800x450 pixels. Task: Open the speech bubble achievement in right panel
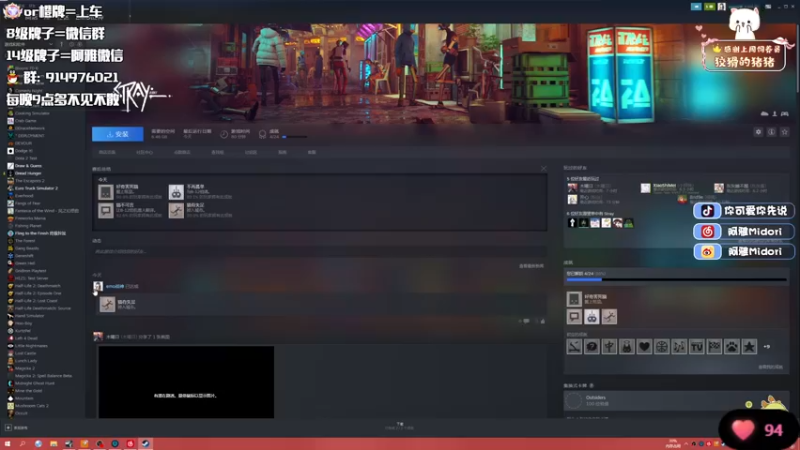(574, 317)
